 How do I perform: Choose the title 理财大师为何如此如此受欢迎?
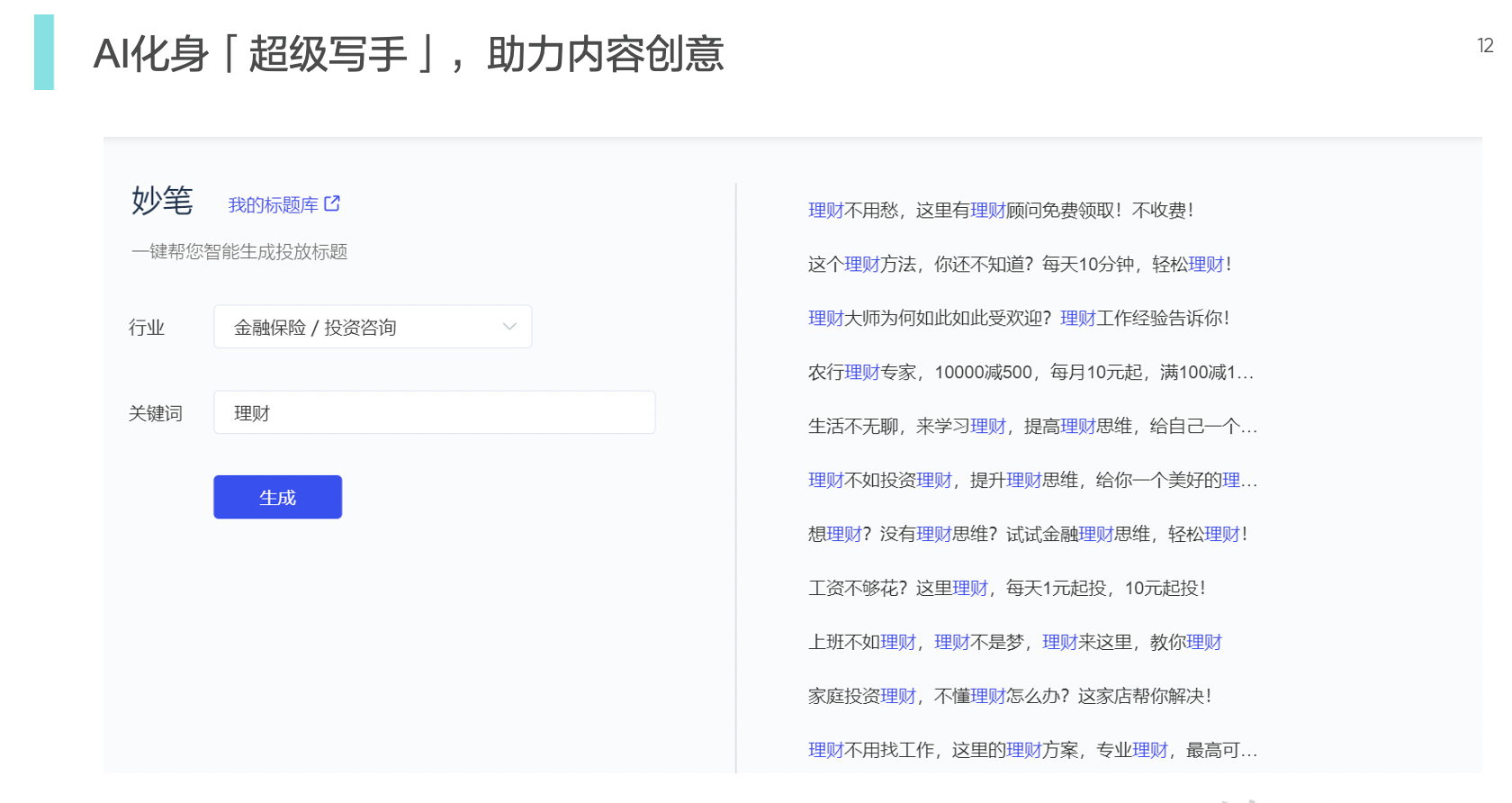tap(1018, 319)
